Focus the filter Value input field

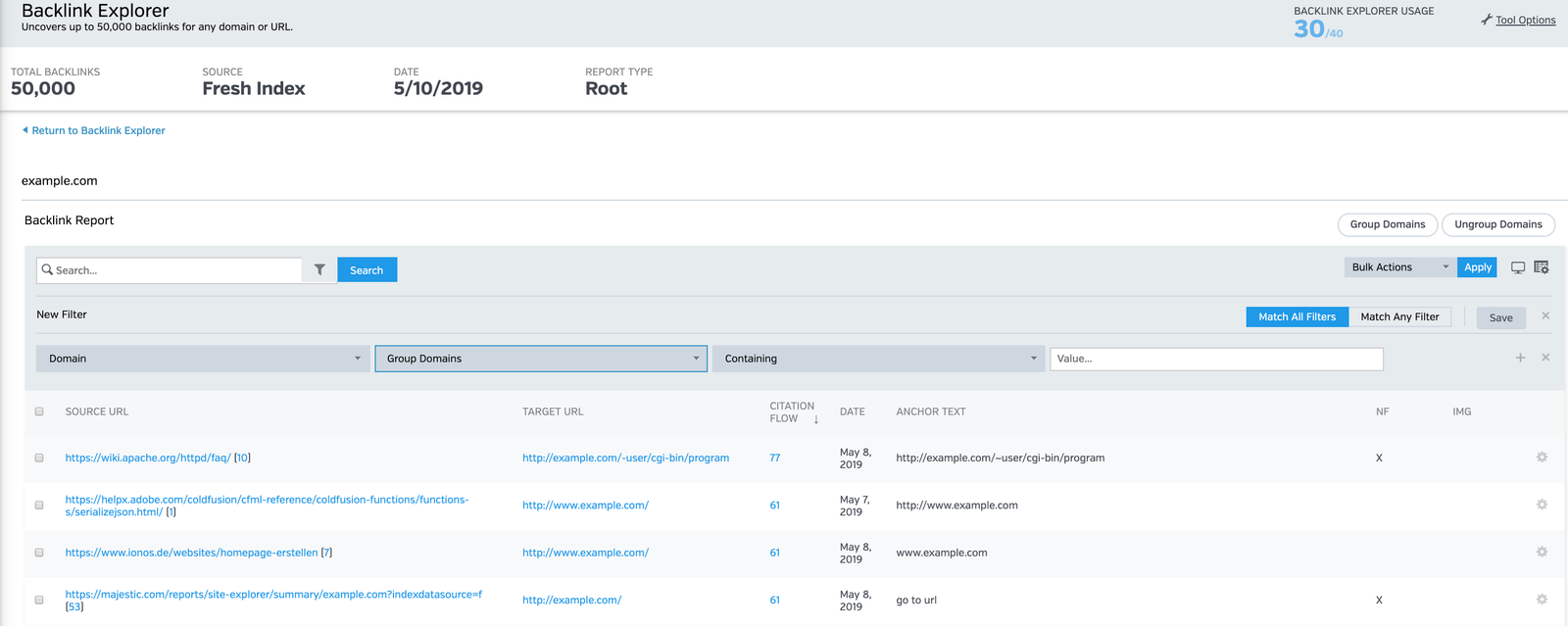pos(1216,359)
